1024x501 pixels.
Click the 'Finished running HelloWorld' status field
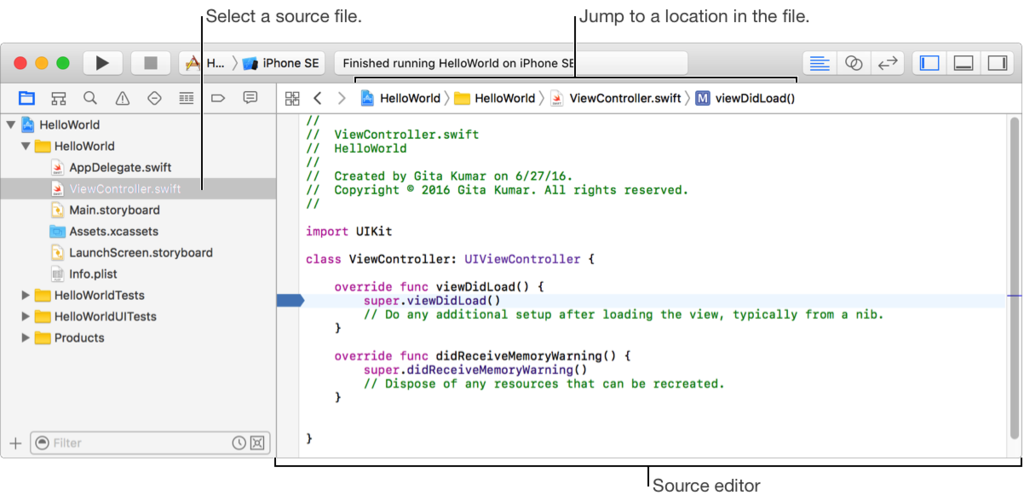click(x=511, y=63)
